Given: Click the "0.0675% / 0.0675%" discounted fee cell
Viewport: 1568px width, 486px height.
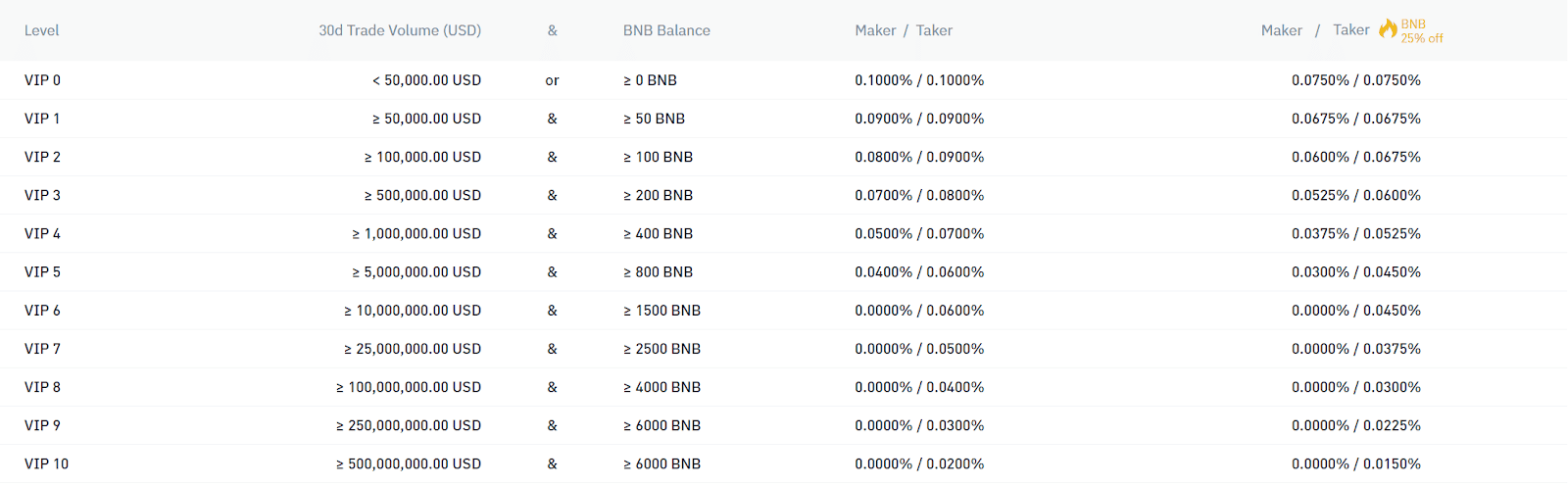Looking at the screenshot, I should click(1356, 119).
